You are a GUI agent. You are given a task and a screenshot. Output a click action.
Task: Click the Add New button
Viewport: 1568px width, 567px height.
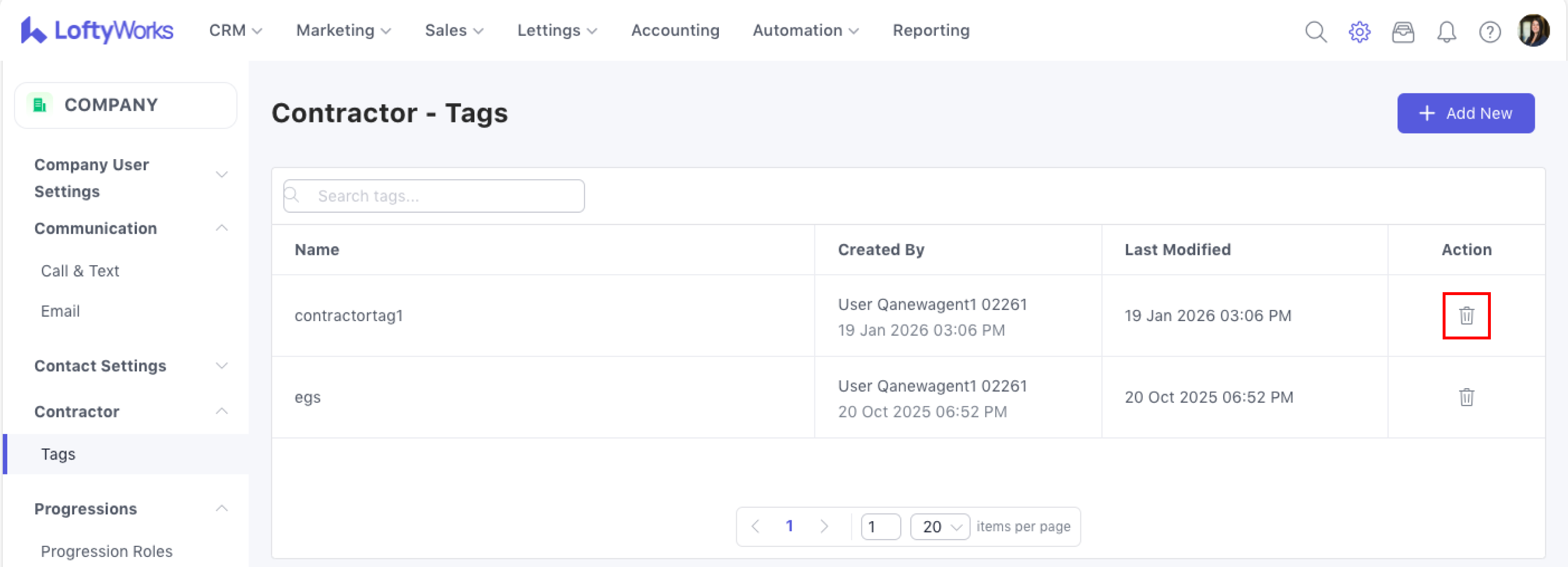coord(1465,113)
